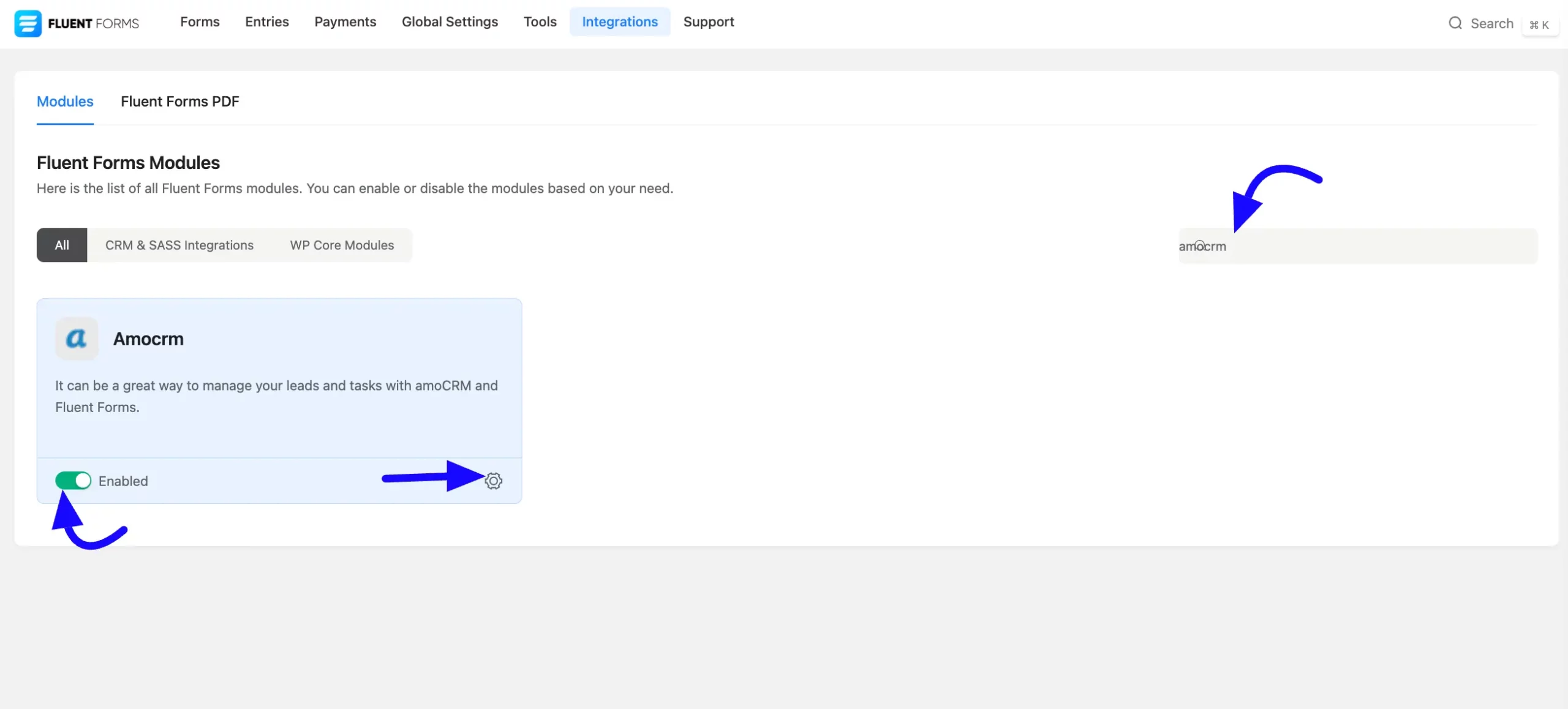This screenshot has height=709, width=1568.
Task: Select the Integrations menu item
Action: click(620, 22)
